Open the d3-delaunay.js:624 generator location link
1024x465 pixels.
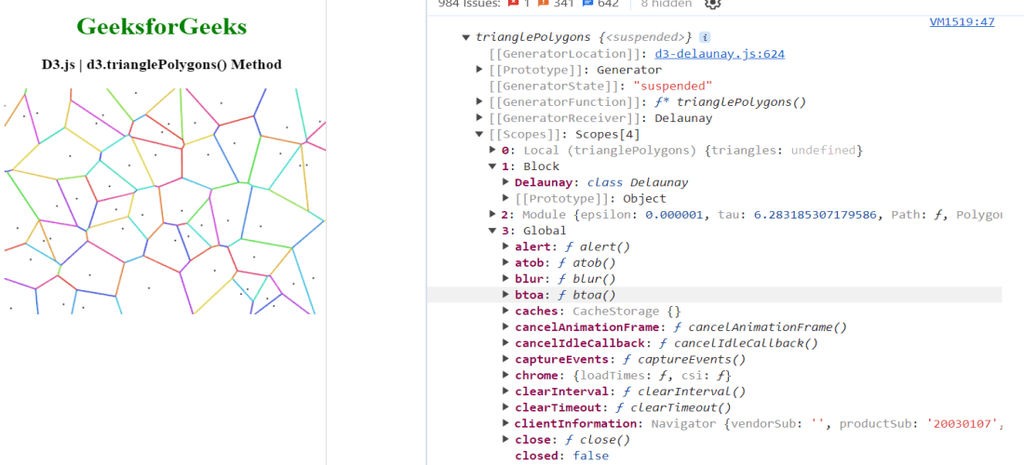720,54
